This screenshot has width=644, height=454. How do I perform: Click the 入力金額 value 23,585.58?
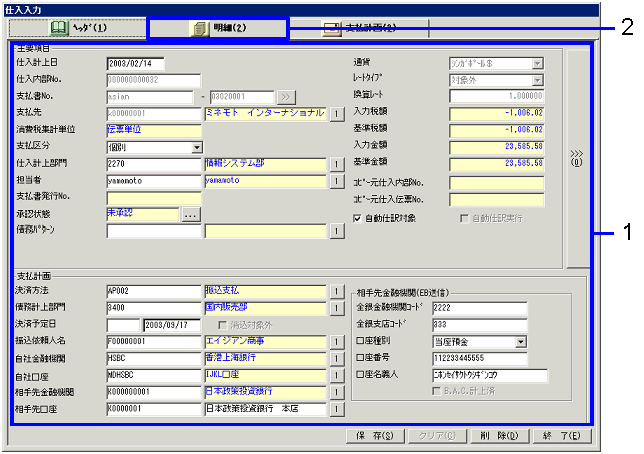coord(524,146)
